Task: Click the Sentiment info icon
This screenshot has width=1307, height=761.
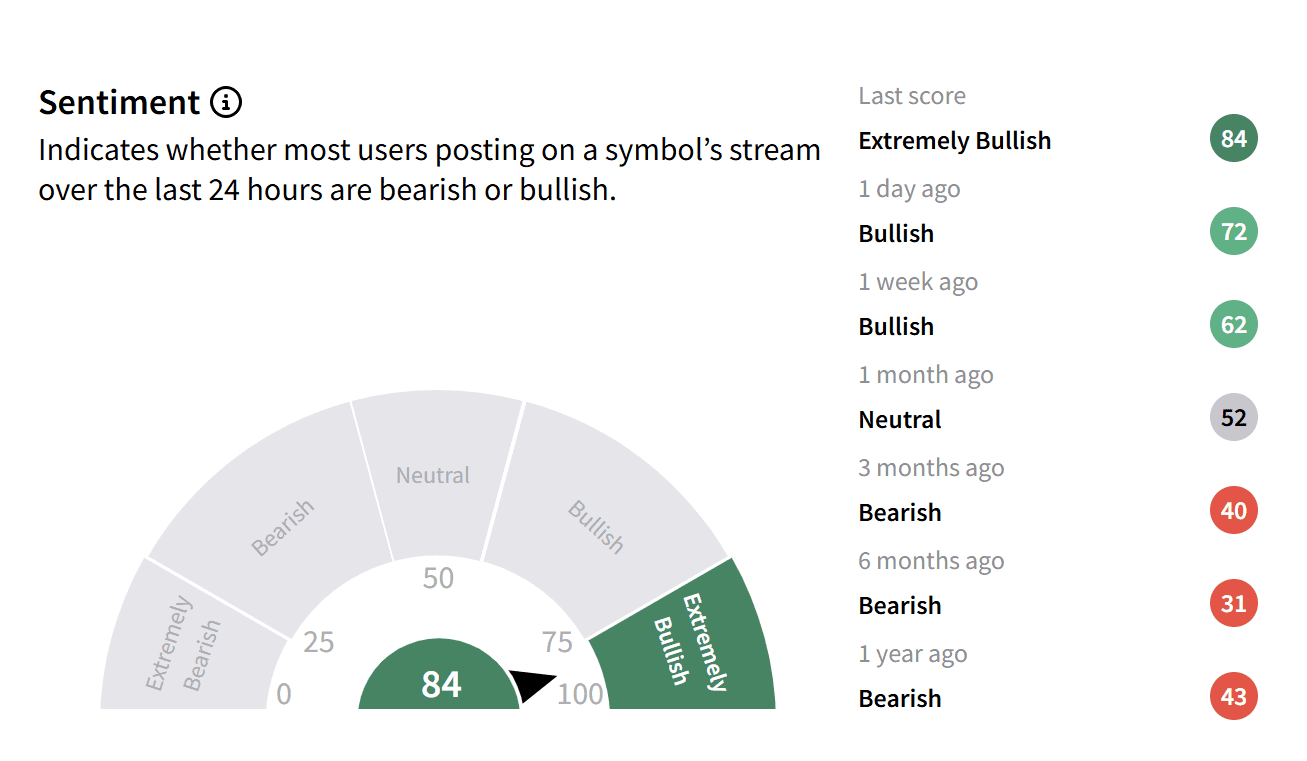Action: coord(226,102)
